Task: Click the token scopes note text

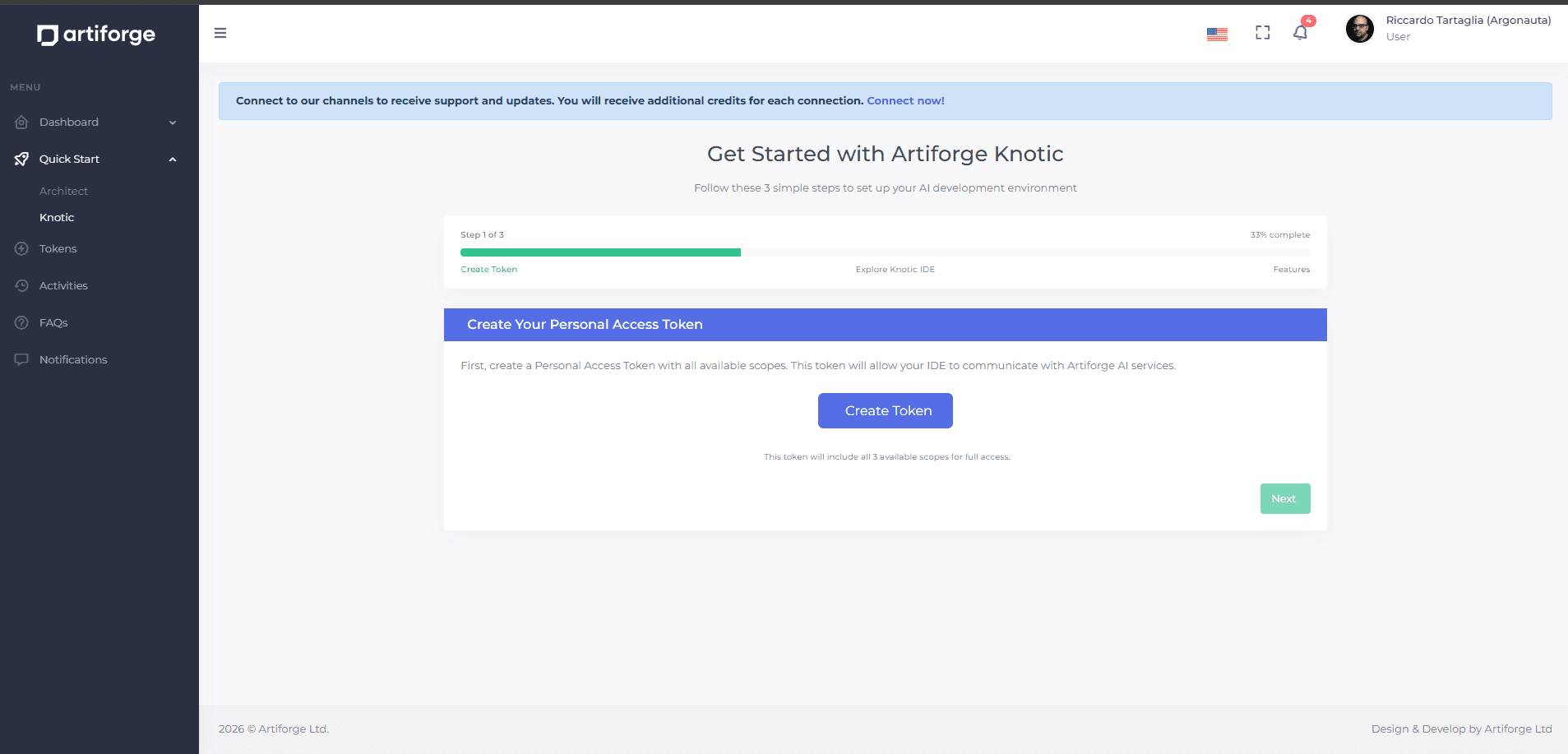Action: (886, 457)
